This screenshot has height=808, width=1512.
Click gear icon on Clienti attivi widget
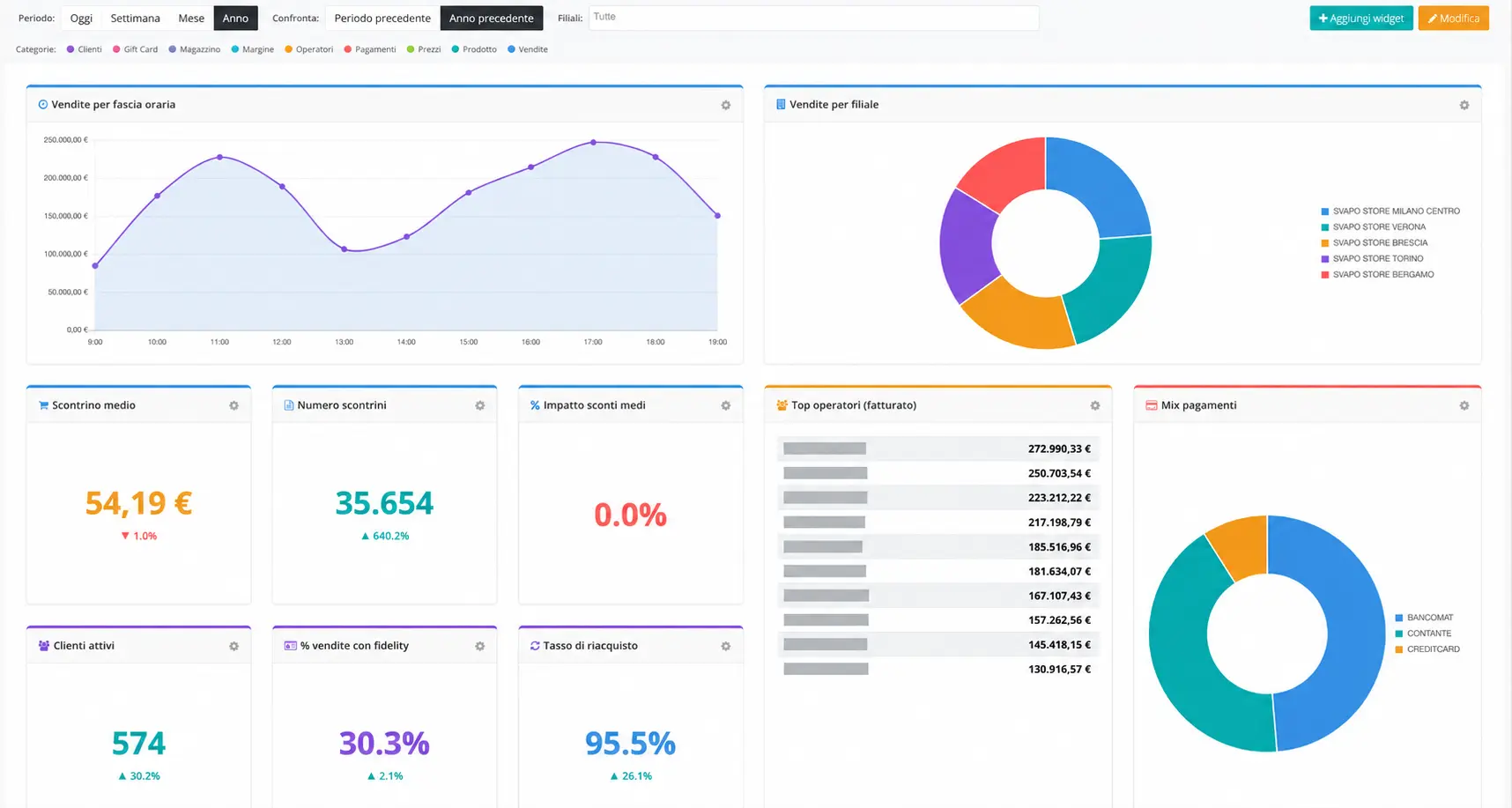234,646
